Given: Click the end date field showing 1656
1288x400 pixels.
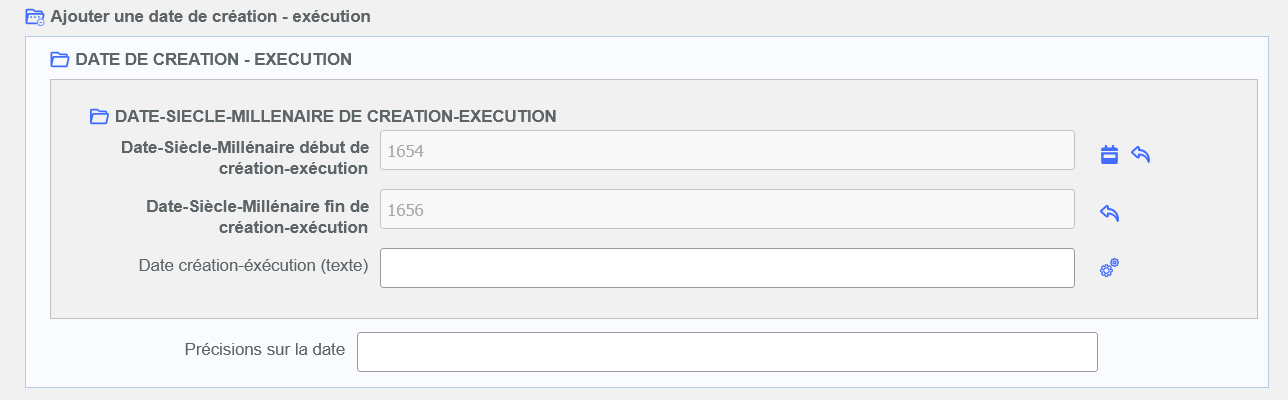Looking at the screenshot, I should [727, 209].
